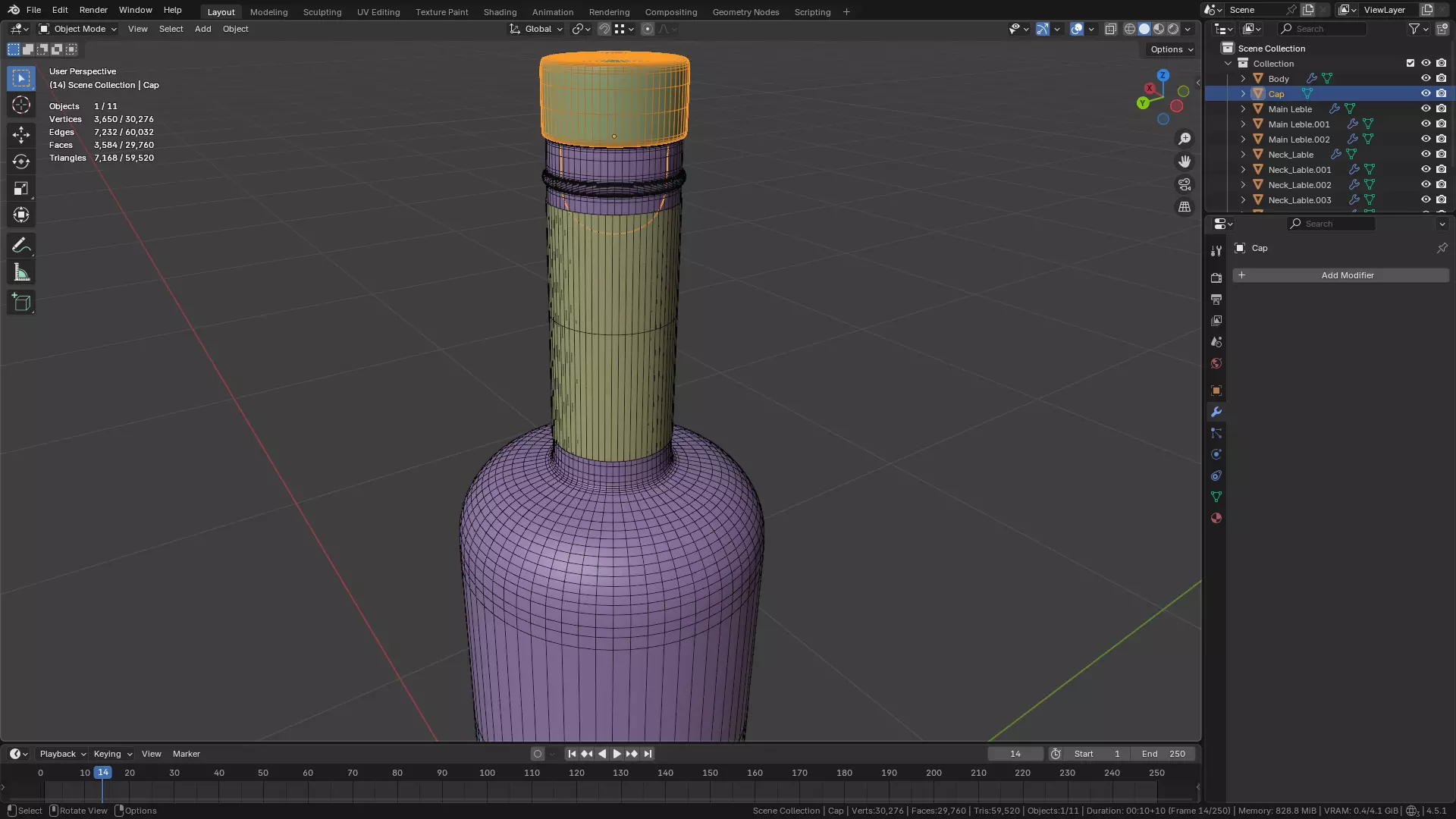Select the Move tool
This screenshot has width=1456, height=819.
click(21, 135)
